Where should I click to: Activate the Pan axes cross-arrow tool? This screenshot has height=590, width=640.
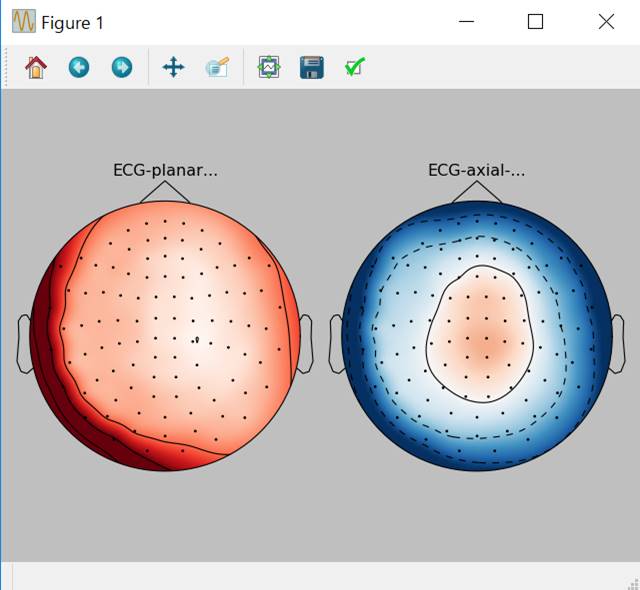tap(173, 68)
